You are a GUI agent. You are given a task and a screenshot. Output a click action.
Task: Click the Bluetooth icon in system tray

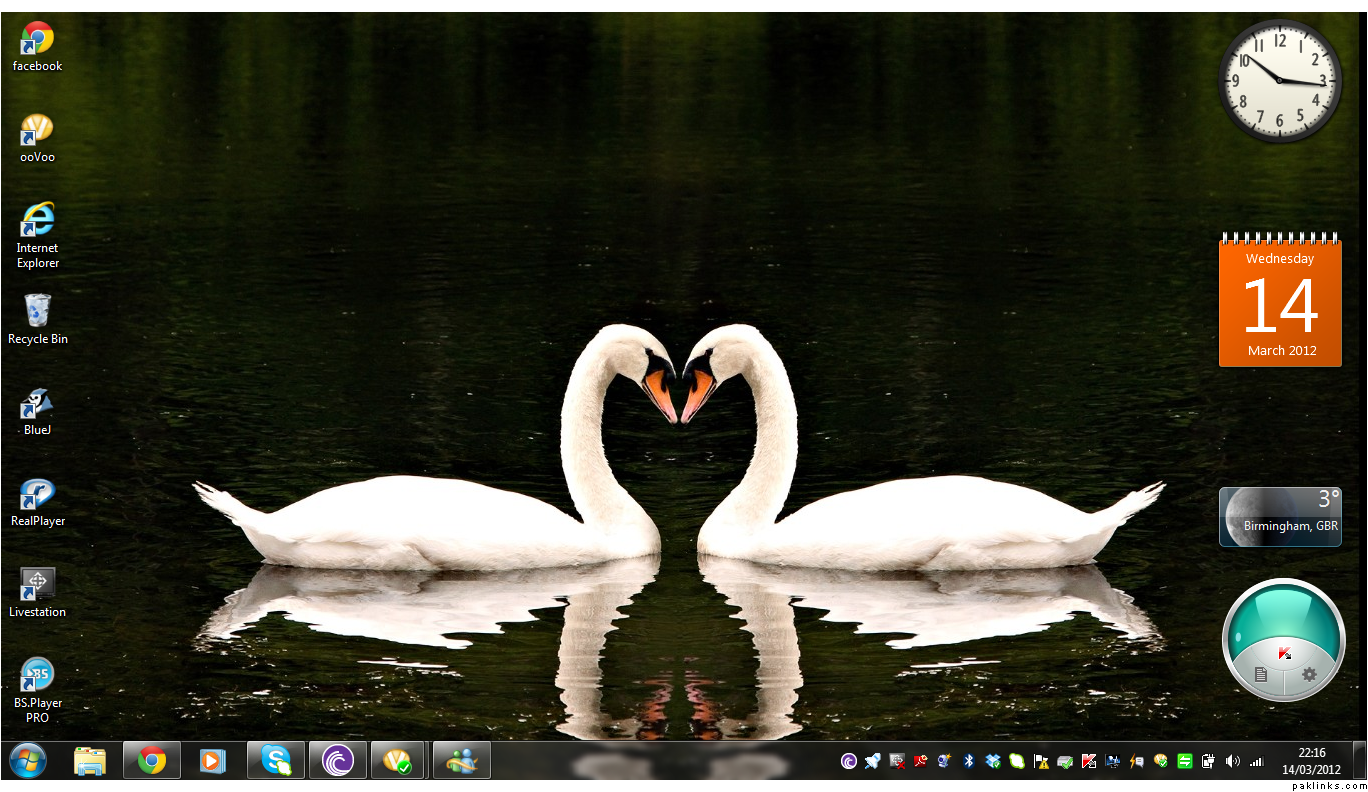tap(968, 761)
